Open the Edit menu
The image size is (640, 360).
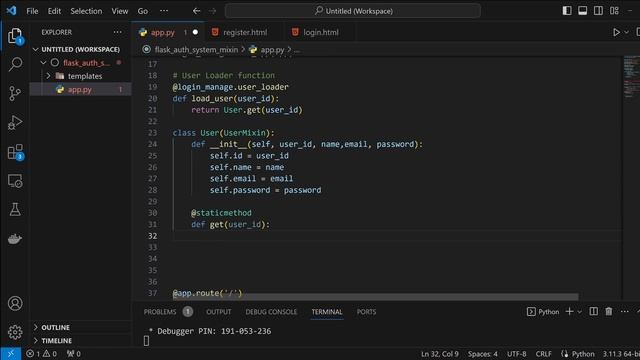tap(54, 11)
